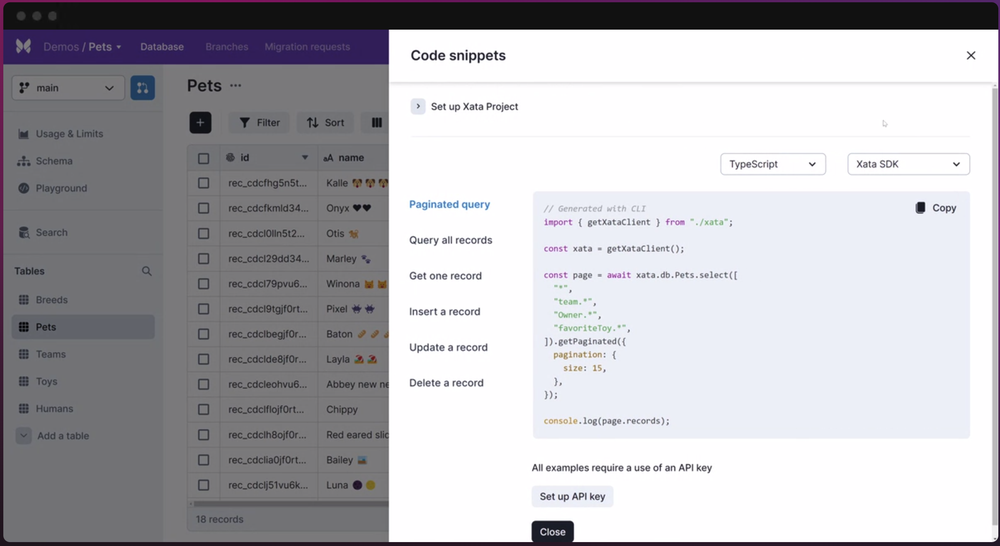
Task: Switch to the Branches tab
Action: coord(226,47)
